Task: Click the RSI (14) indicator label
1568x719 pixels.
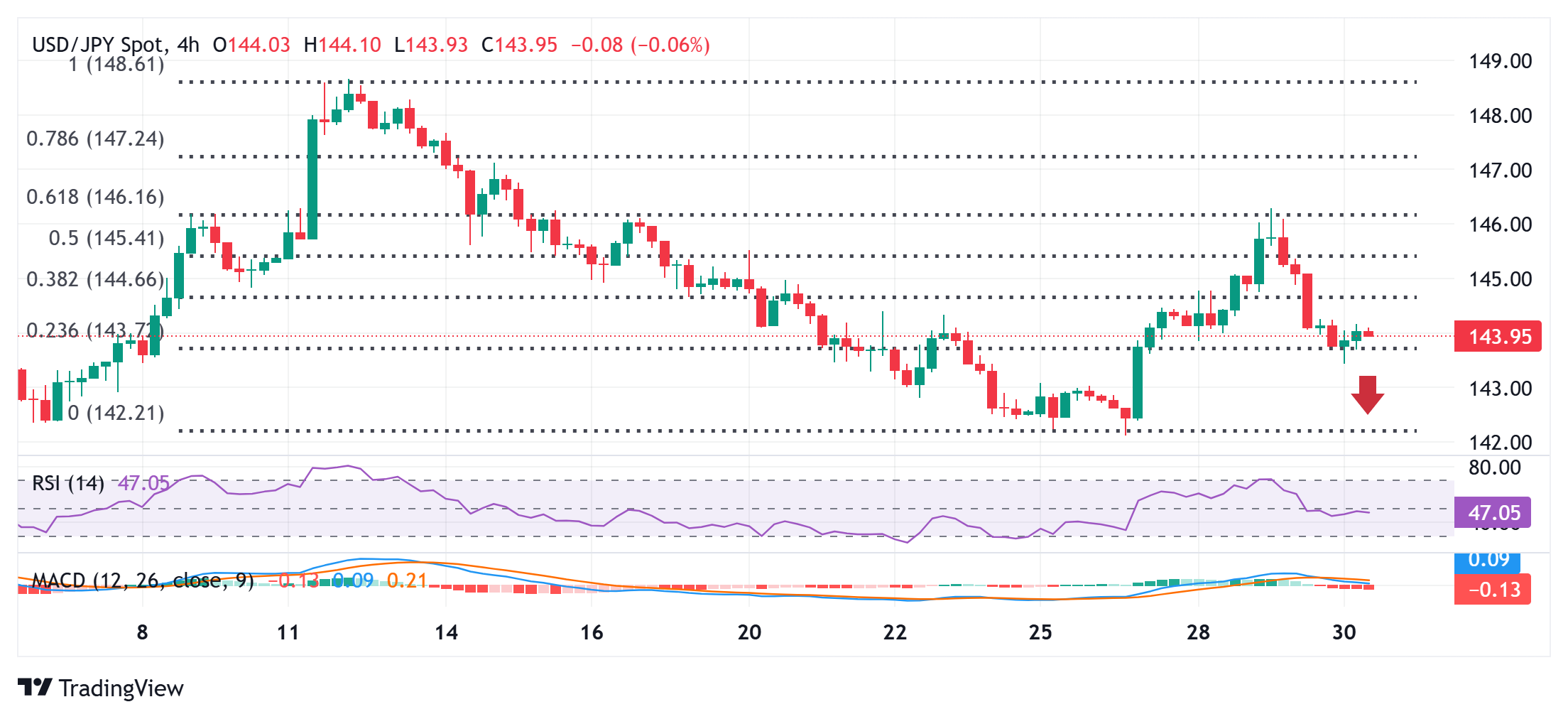Action: coord(68,483)
